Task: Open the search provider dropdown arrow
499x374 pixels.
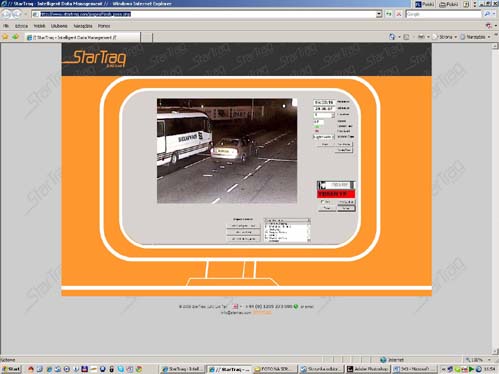Action: tap(494, 14)
